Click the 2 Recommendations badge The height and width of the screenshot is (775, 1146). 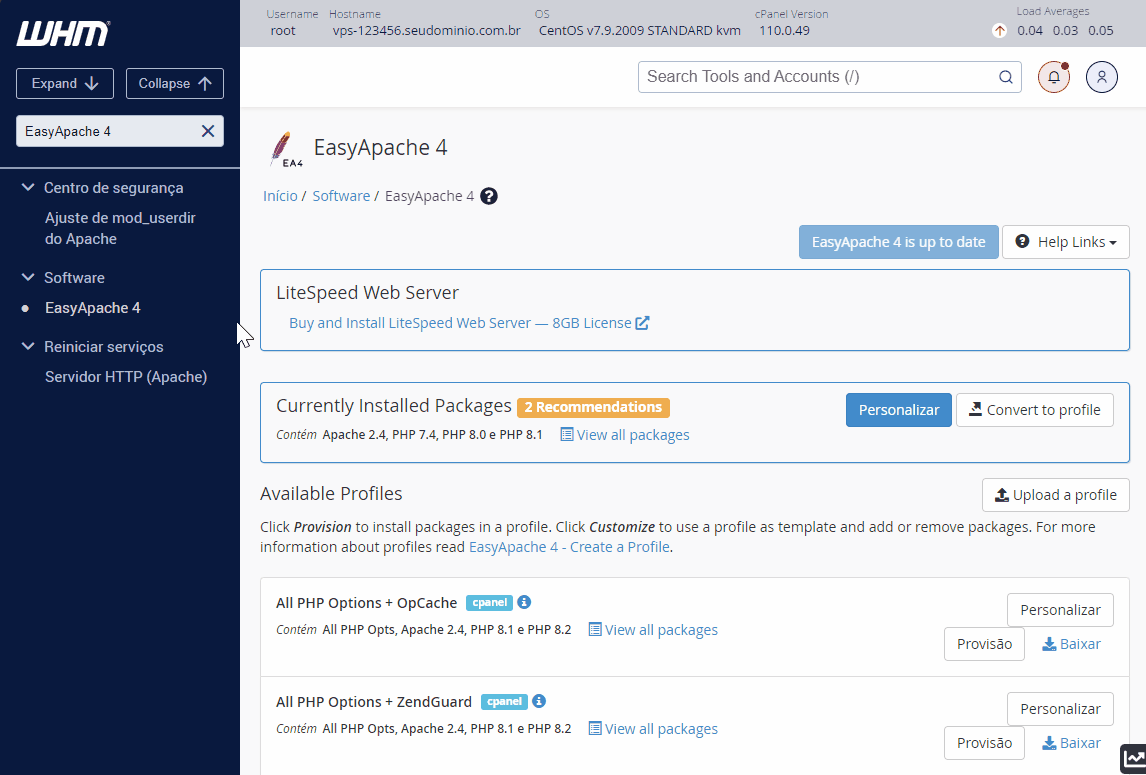point(593,407)
